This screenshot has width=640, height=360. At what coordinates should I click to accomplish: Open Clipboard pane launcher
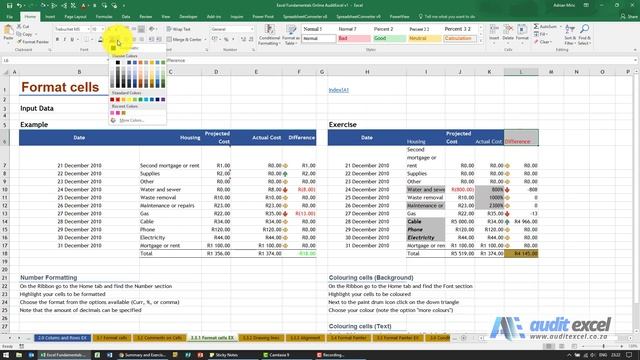click(50, 50)
